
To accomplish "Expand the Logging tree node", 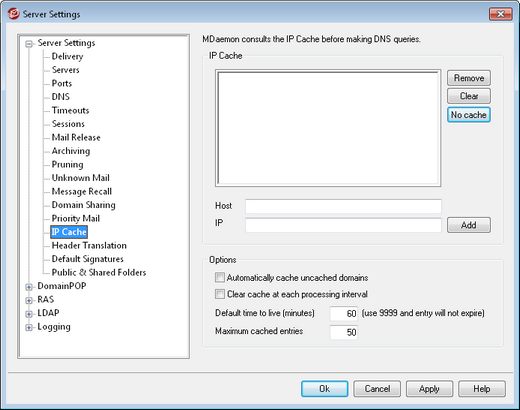I will click(29, 327).
